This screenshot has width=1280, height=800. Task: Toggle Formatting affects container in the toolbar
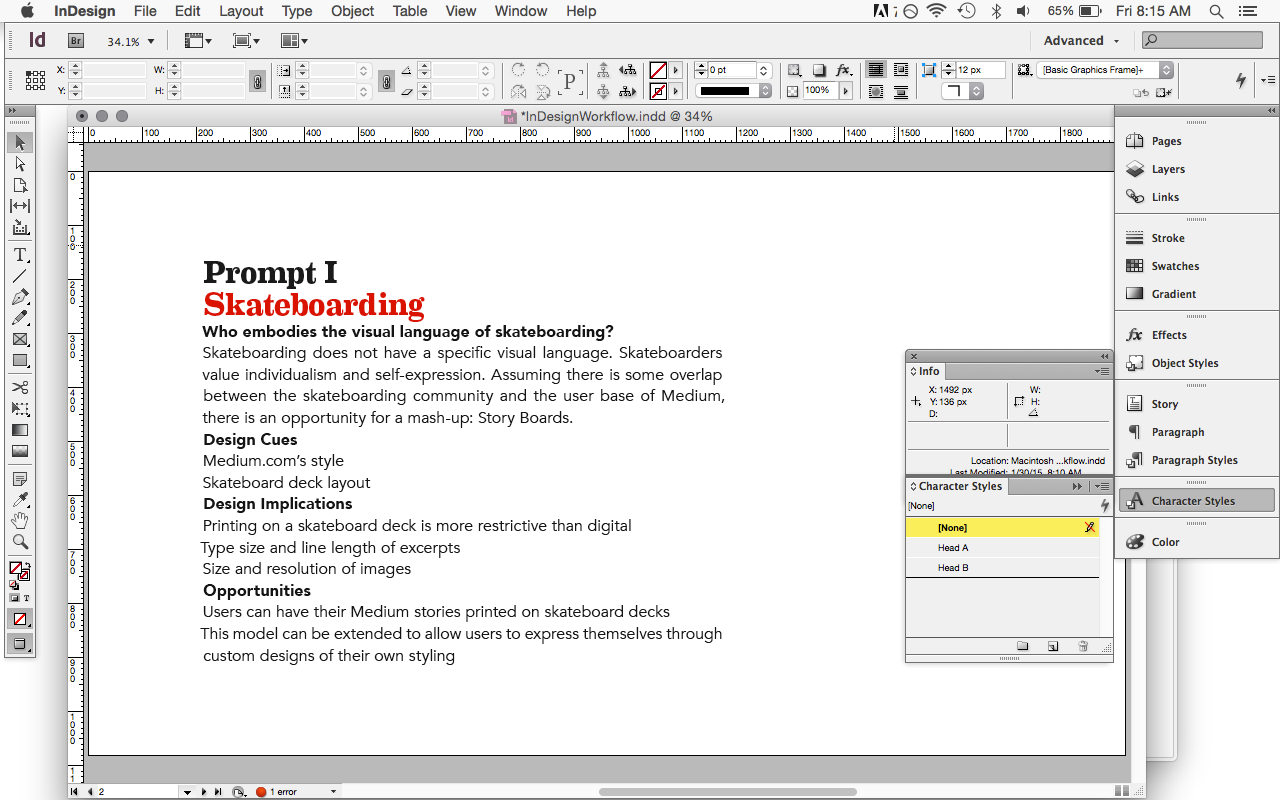[14, 597]
